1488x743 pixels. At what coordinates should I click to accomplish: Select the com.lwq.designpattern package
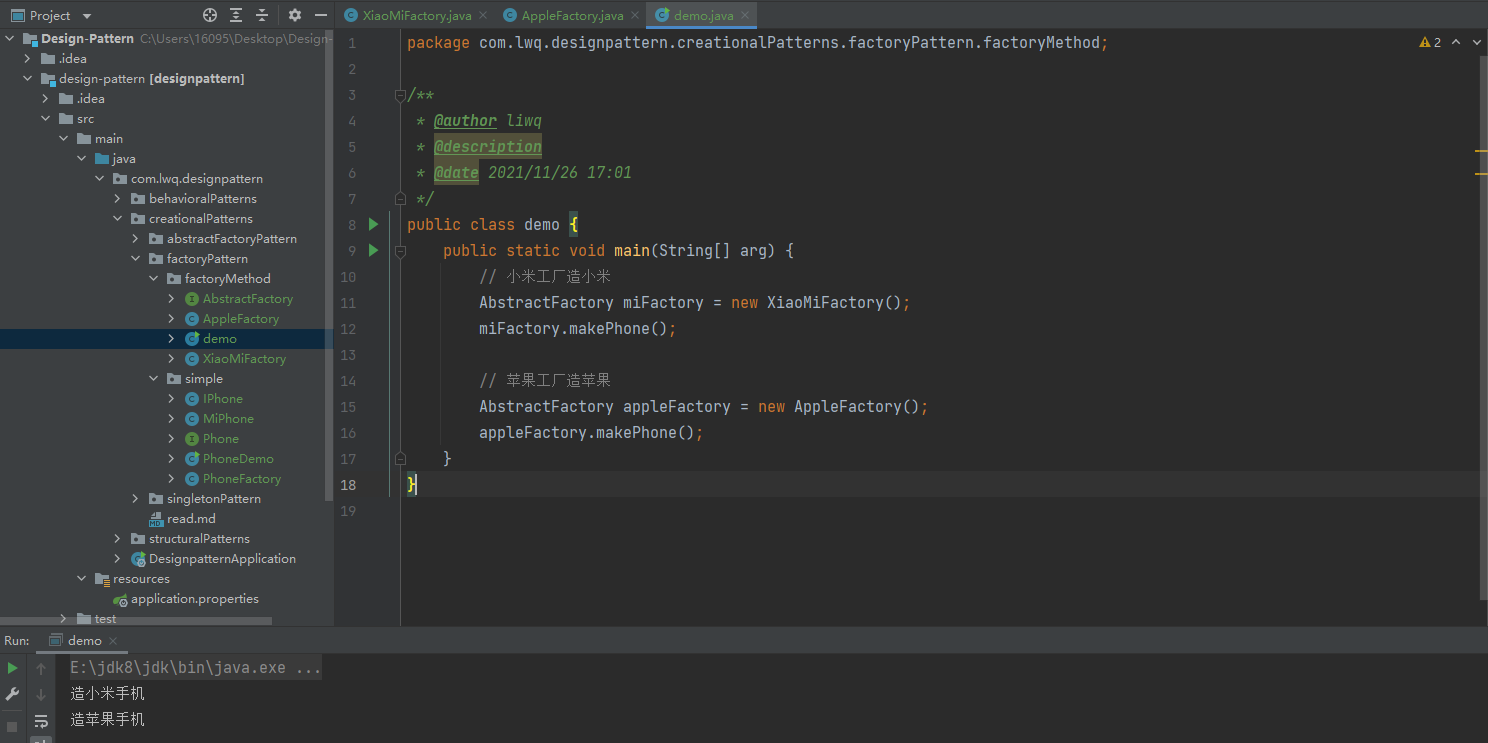196,179
